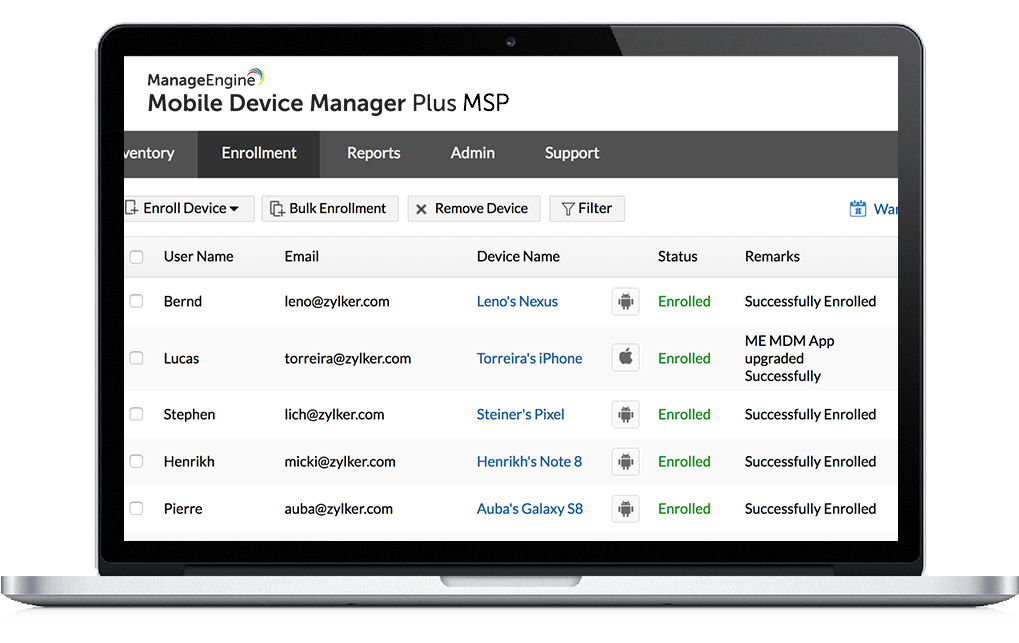Click the Android icon for Leno's Nexus

click(625, 301)
